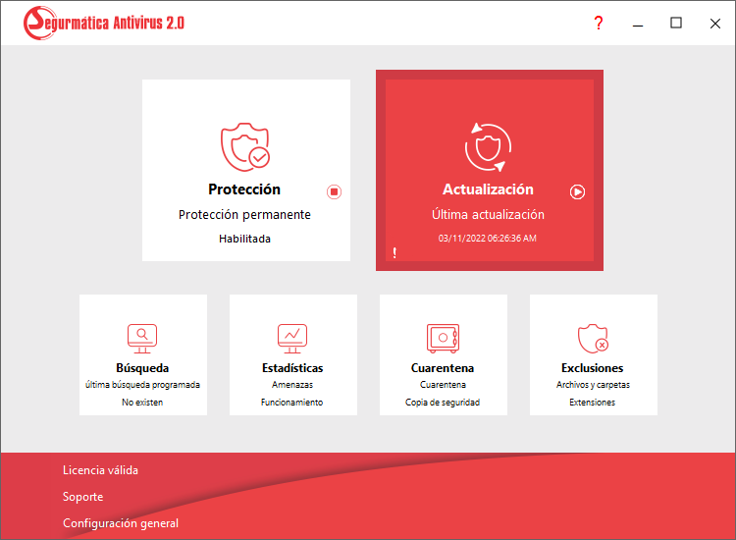Open Amenazas under Estadísticas
The width and height of the screenshot is (736, 540).
pyautogui.click(x=292, y=385)
